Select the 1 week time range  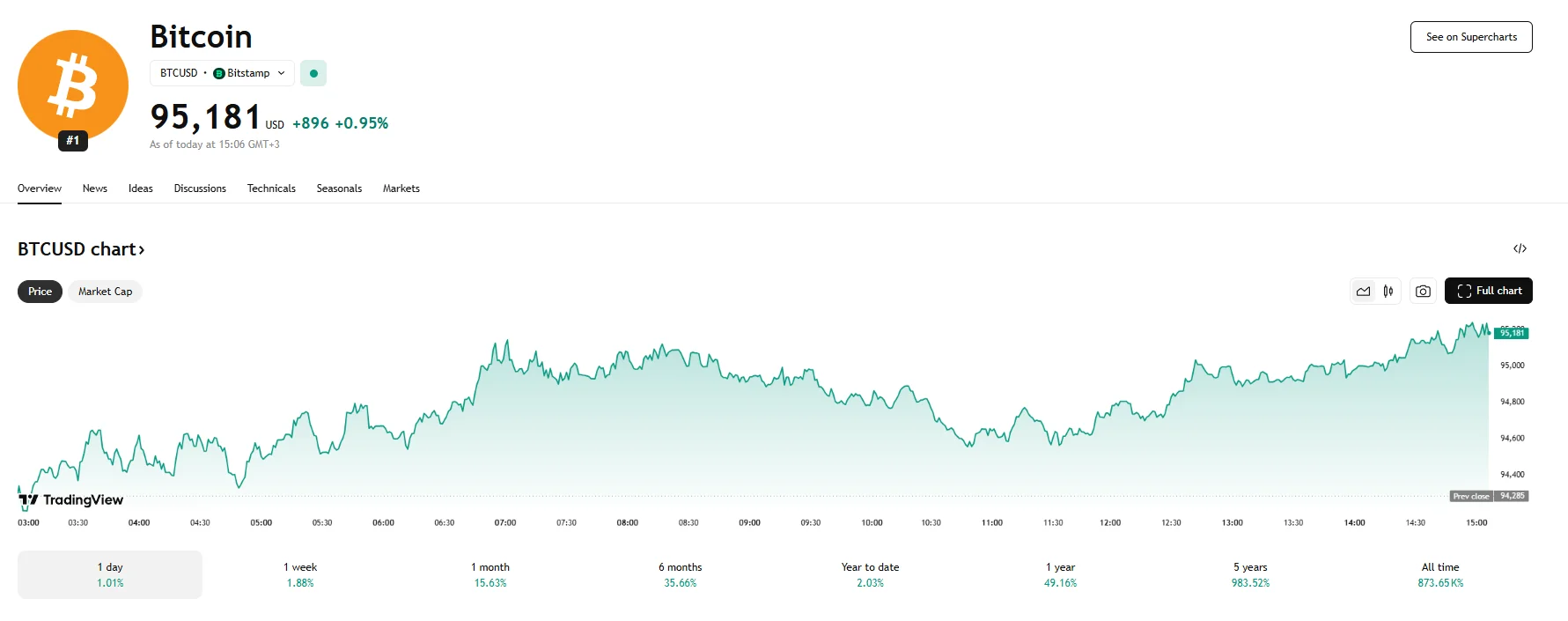coord(300,574)
